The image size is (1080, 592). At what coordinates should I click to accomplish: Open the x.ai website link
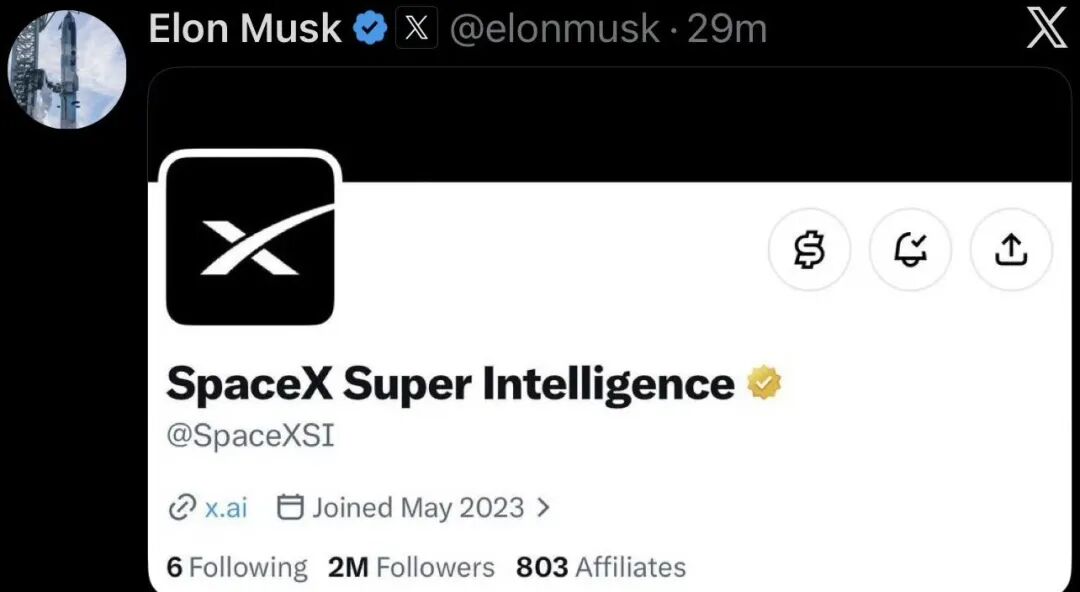pyautogui.click(x=226, y=509)
